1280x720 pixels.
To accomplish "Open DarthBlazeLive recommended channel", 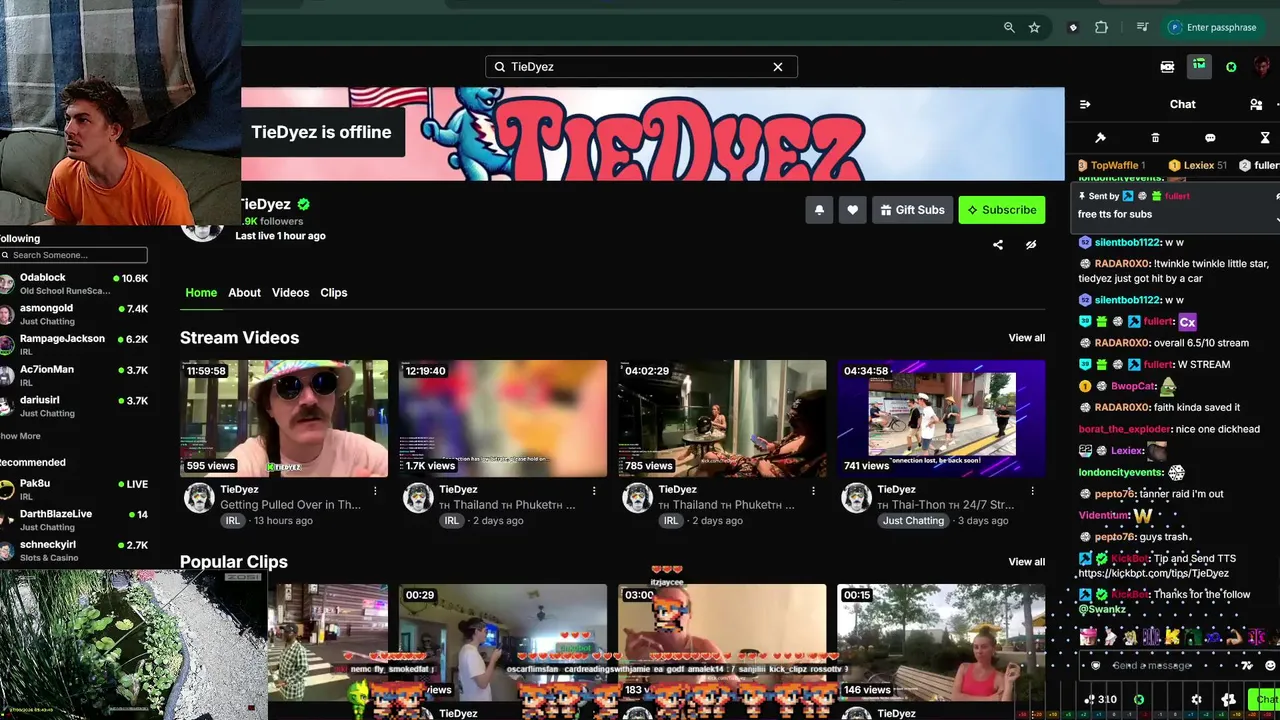I will pos(74,520).
